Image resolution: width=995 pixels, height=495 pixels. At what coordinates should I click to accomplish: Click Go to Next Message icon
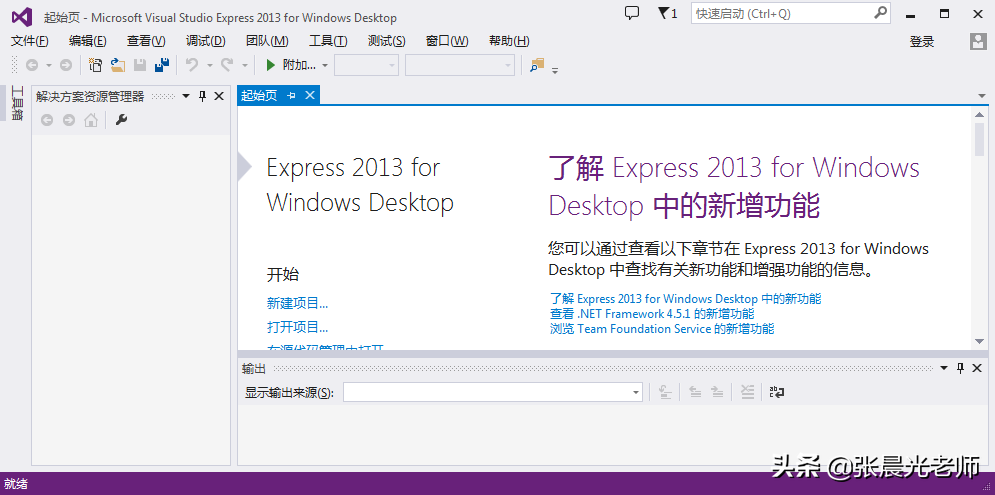pyautogui.click(x=717, y=392)
